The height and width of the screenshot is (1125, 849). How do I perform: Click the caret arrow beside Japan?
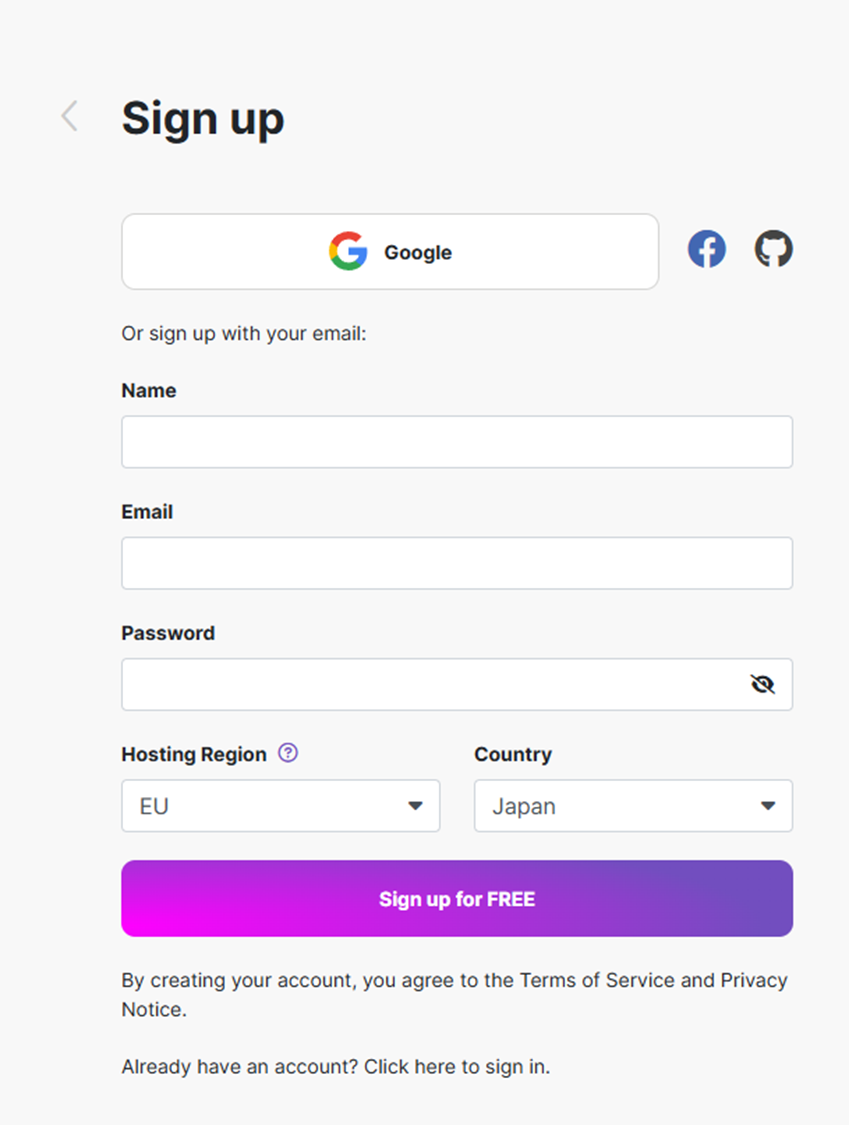coord(768,806)
